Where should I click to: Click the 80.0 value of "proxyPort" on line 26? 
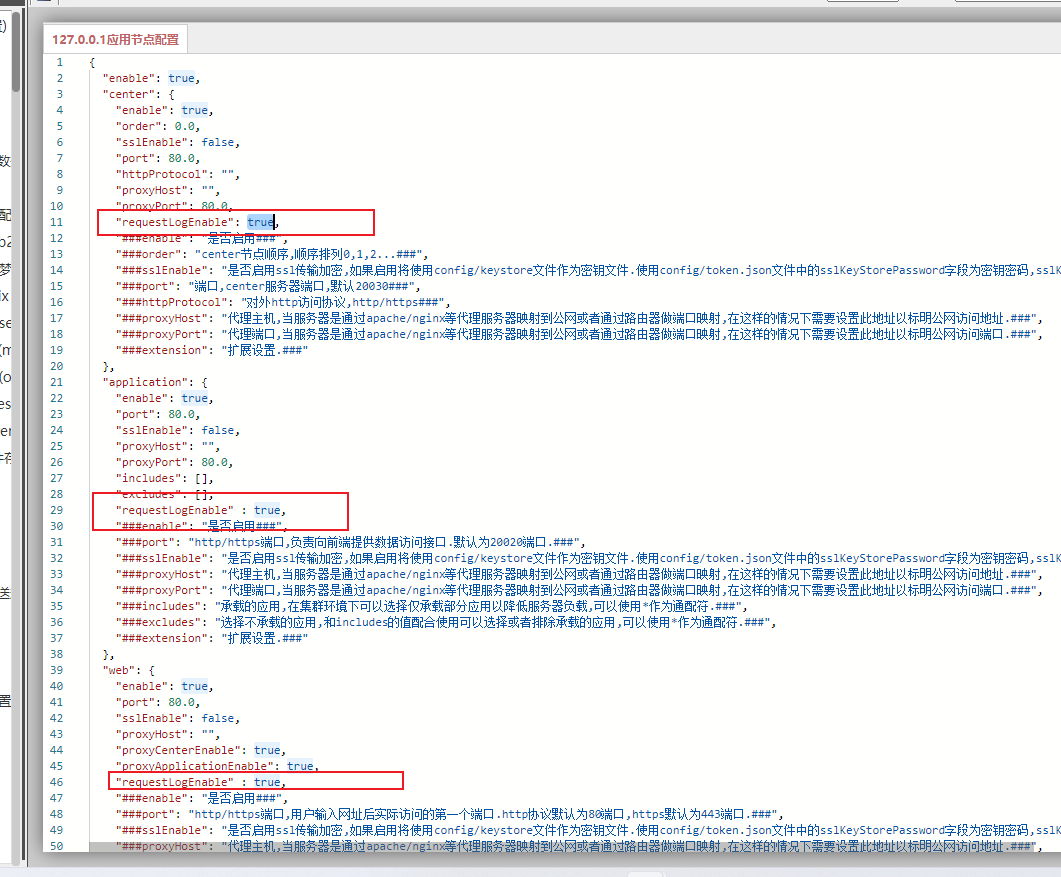coord(215,462)
